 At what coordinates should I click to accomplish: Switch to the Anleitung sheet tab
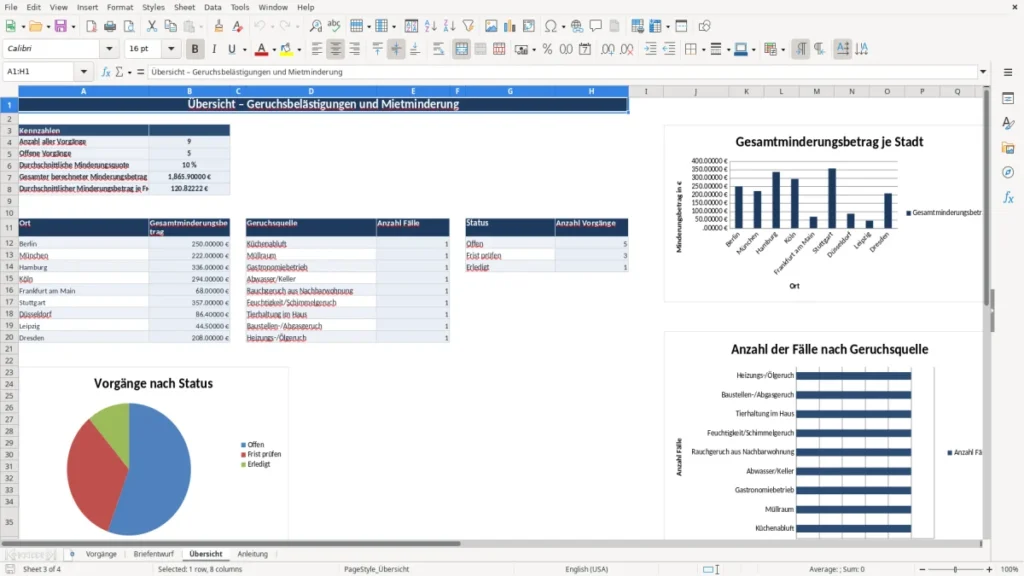point(253,554)
